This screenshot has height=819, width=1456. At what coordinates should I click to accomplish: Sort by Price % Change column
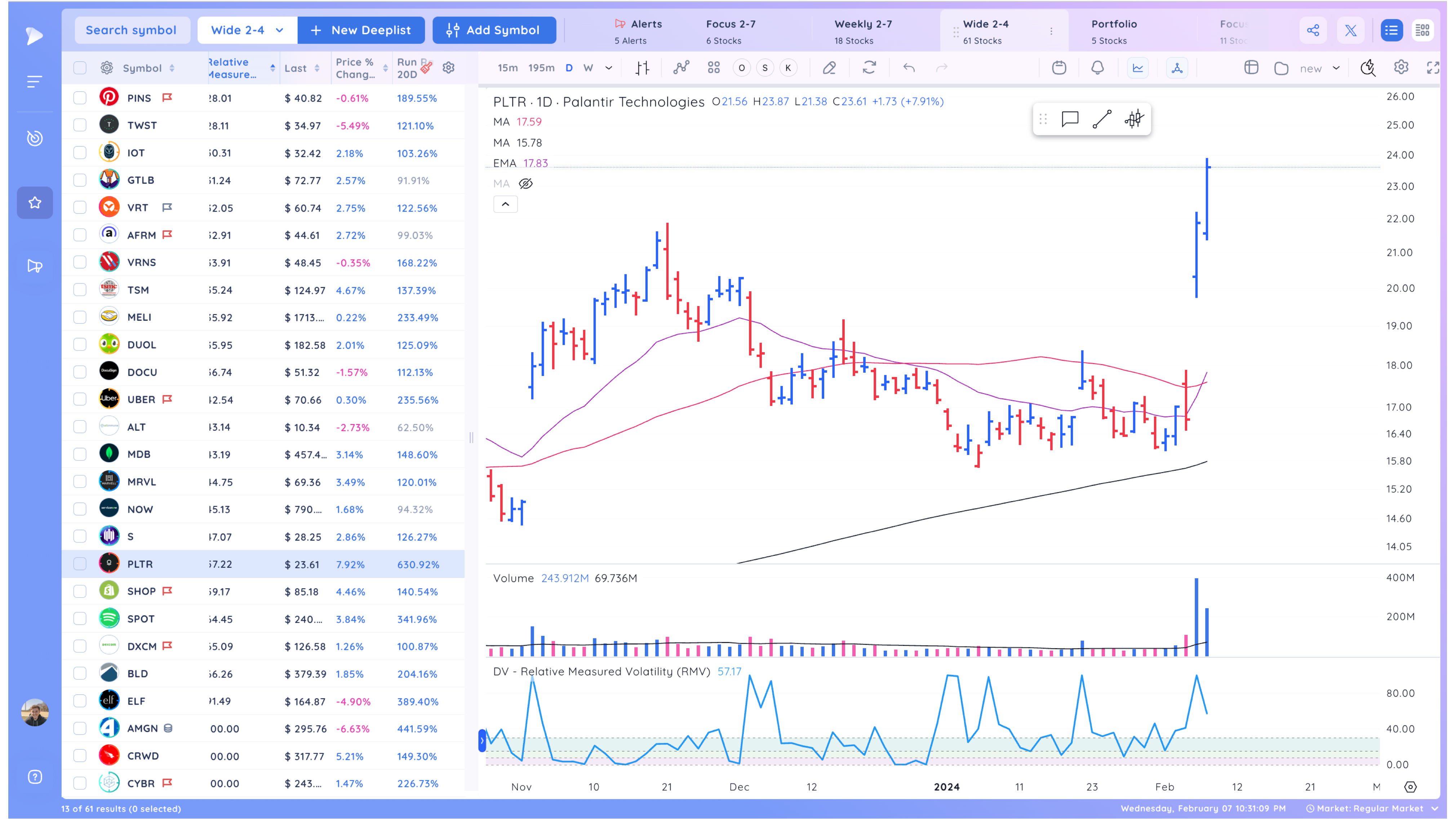361,68
